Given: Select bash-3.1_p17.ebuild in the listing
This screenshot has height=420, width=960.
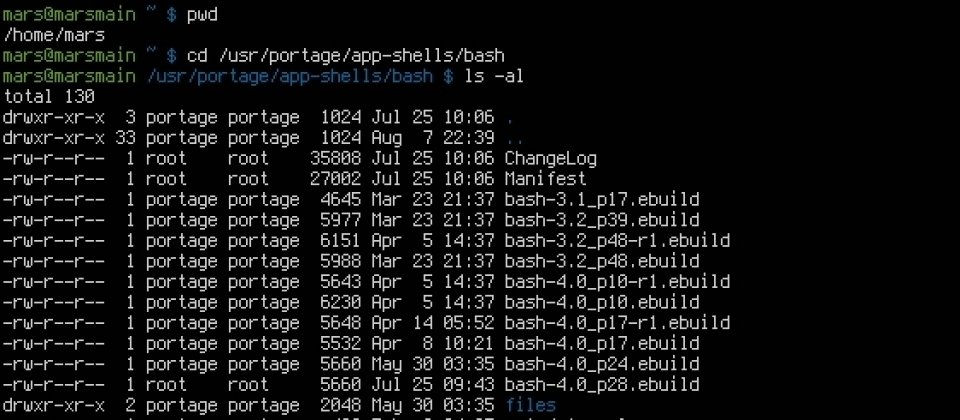Looking at the screenshot, I should [601, 200].
